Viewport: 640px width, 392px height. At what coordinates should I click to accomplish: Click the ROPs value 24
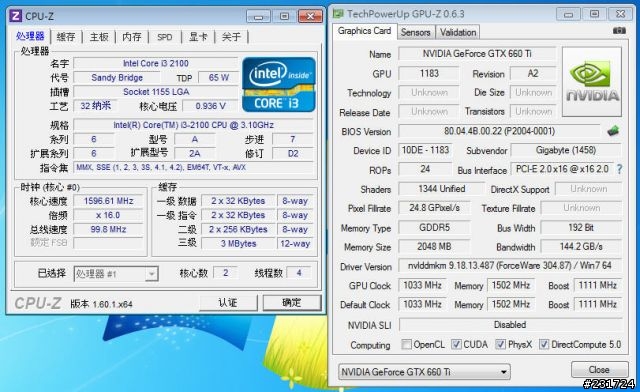pos(425,169)
